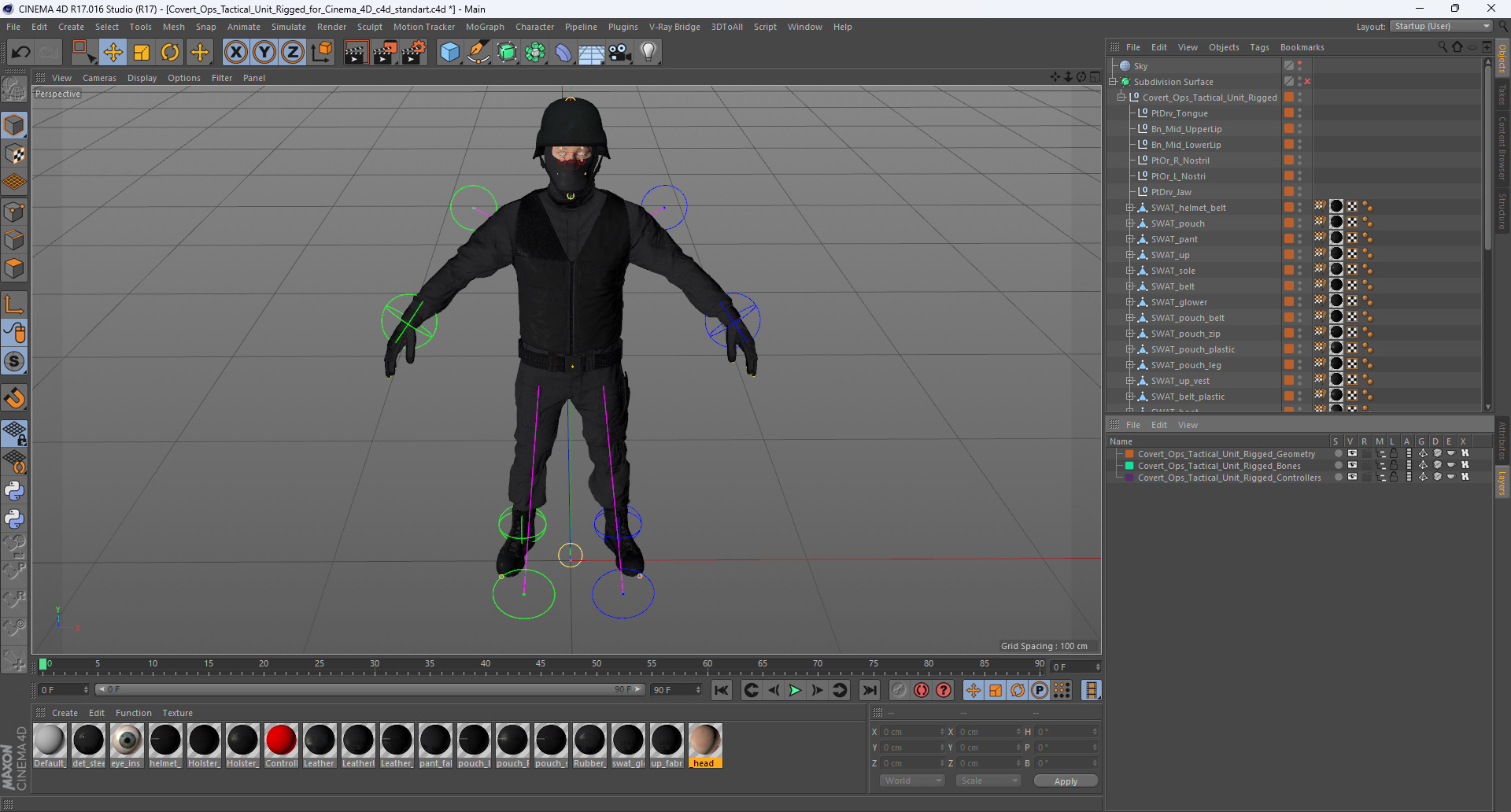This screenshot has width=1511, height=812.
Task: Open Object Manager Tags menu
Action: [x=1259, y=47]
